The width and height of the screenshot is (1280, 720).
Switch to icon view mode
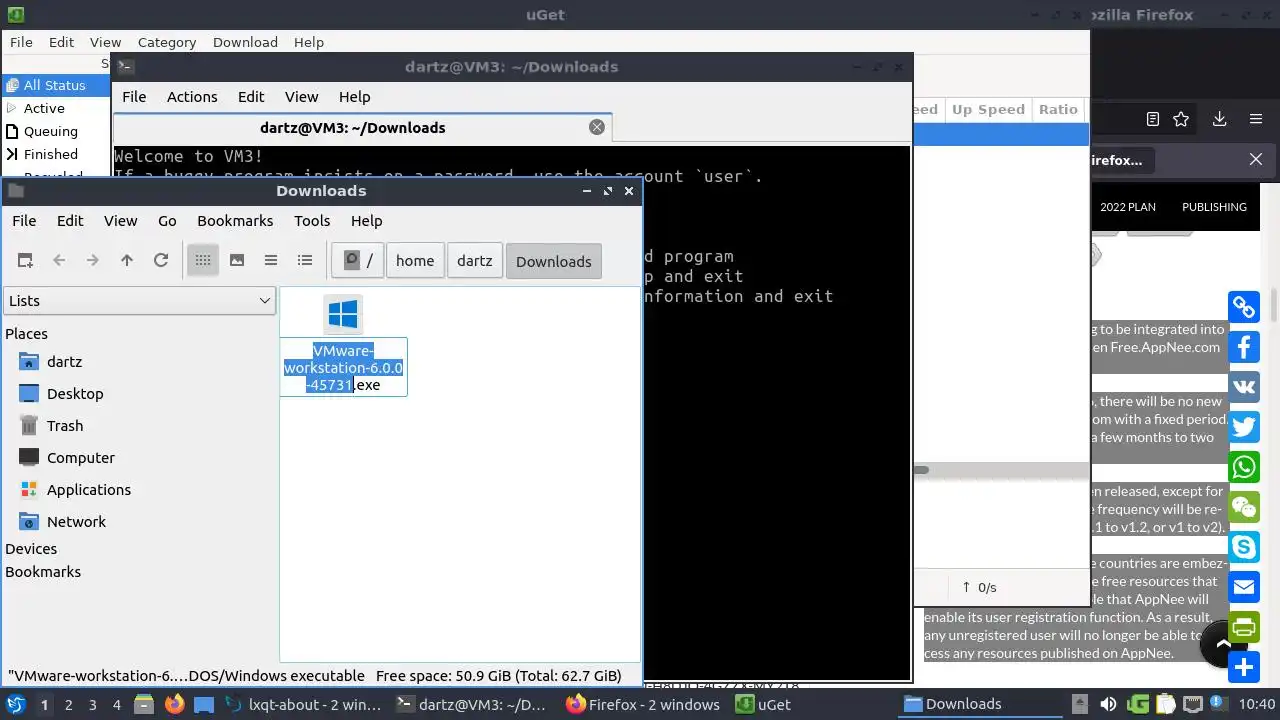[x=203, y=260]
